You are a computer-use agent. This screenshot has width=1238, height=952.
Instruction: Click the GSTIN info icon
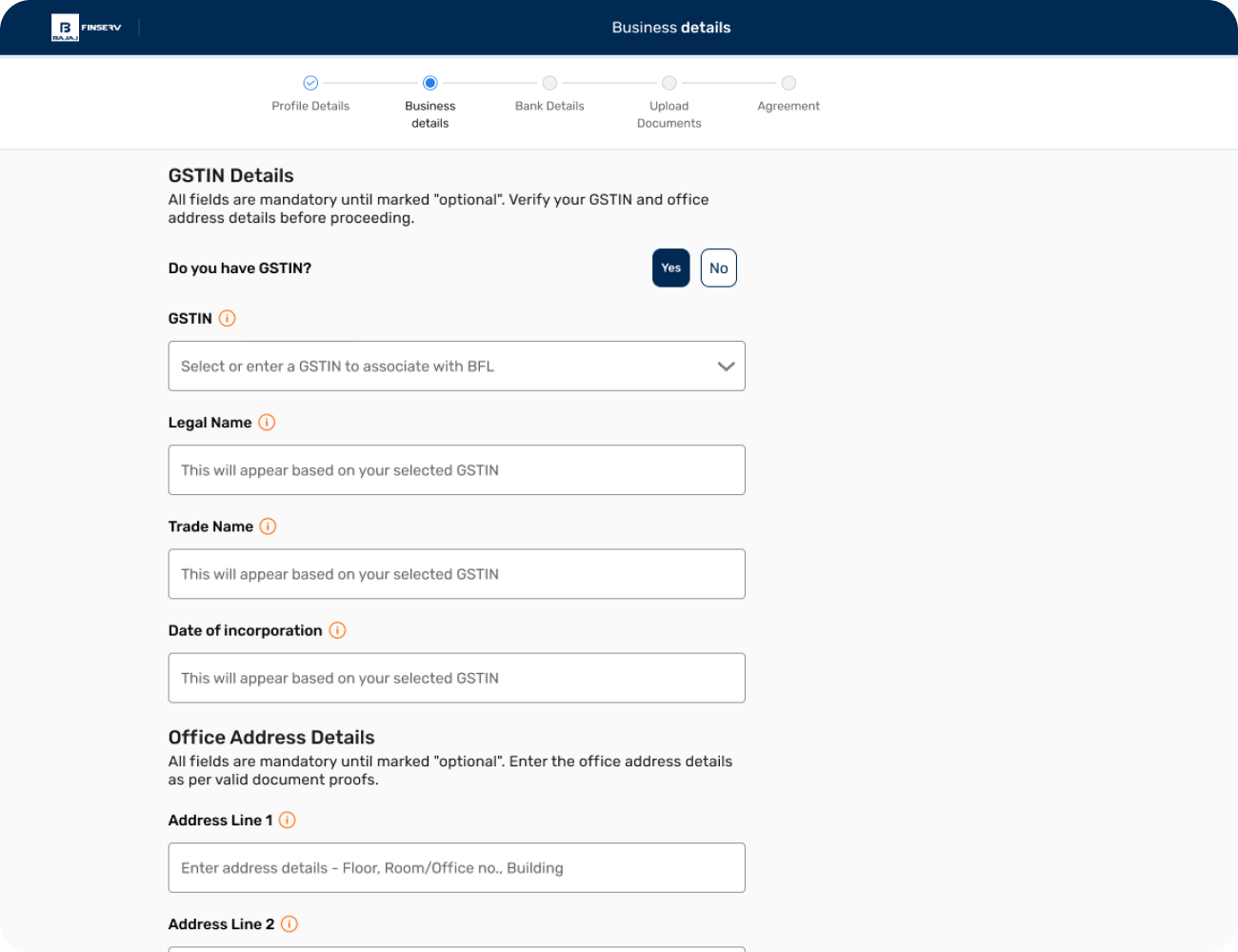[x=227, y=319]
